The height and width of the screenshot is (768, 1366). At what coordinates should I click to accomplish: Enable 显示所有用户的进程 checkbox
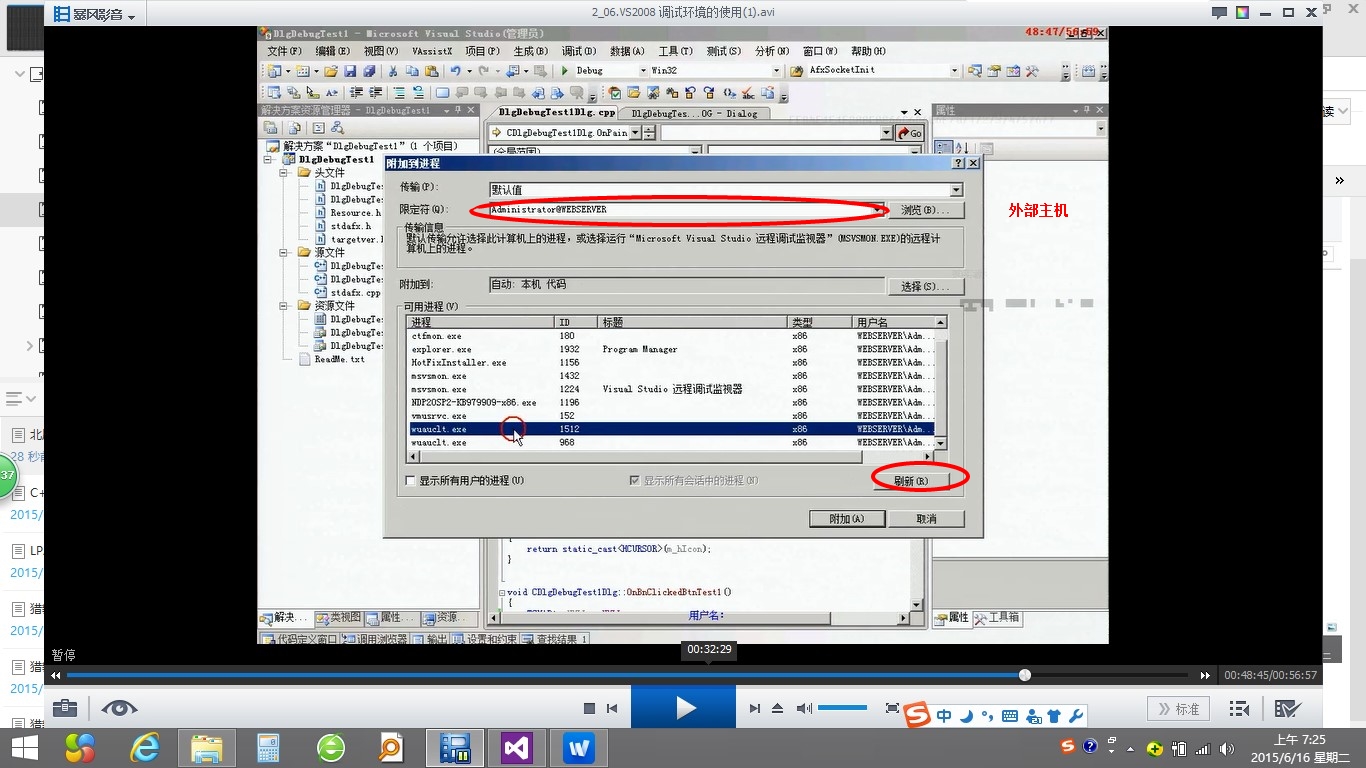point(410,481)
